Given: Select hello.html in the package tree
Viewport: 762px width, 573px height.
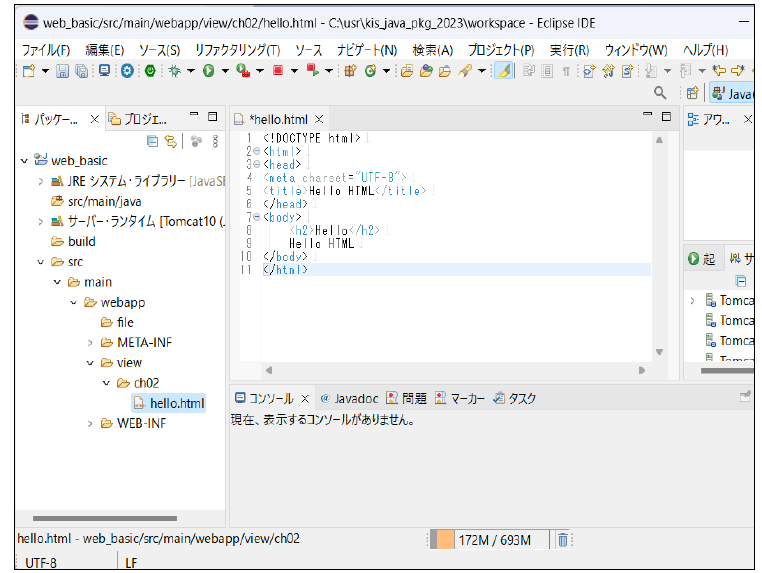Looking at the screenshot, I should pyautogui.click(x=176, y=403).
